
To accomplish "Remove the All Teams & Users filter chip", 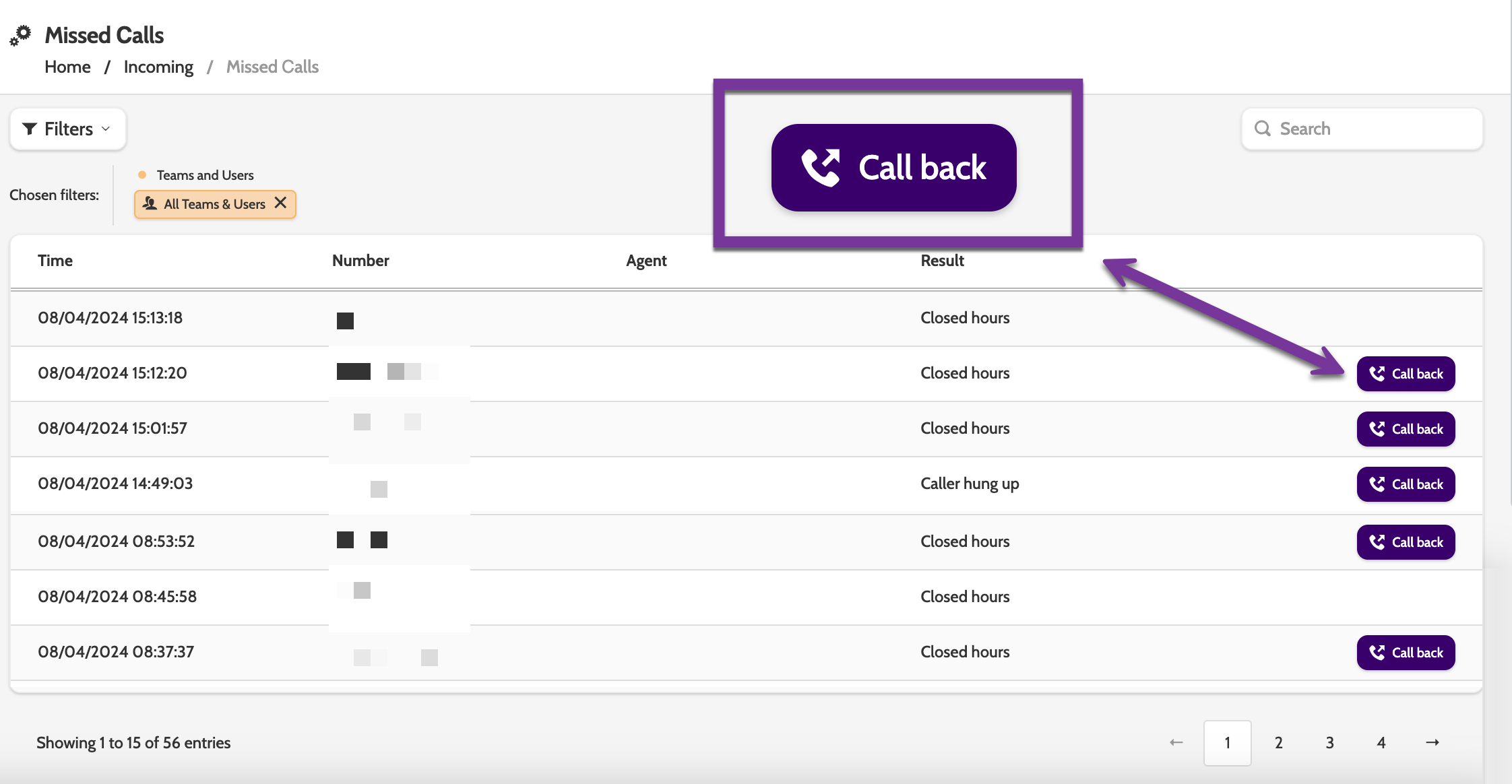I will coord(281,203).
